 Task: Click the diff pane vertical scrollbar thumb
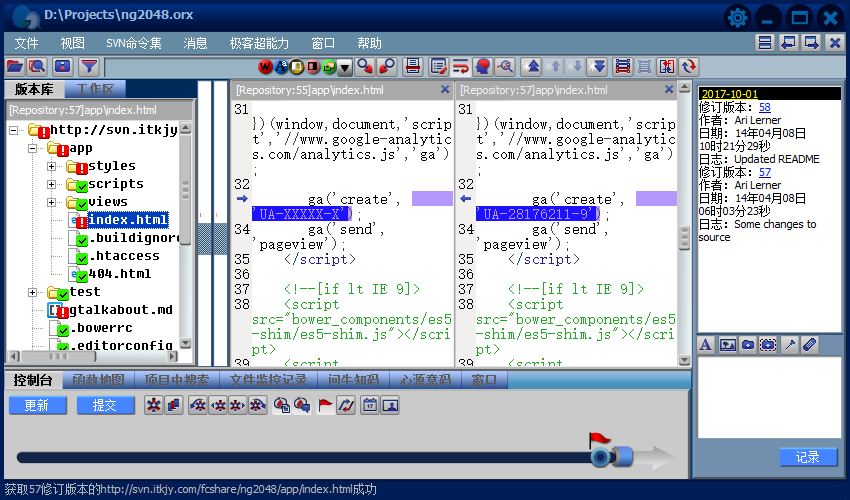(684, 238)
